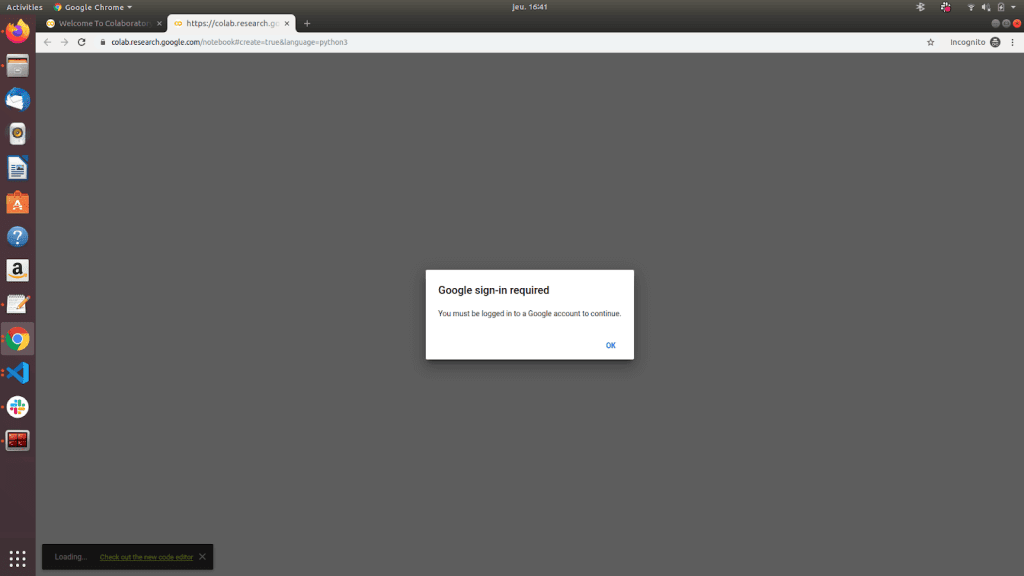View site information via the lock icon
The width and height of the screenshot is (1024, 576).
pyautogui.click(x=103, y=42)
